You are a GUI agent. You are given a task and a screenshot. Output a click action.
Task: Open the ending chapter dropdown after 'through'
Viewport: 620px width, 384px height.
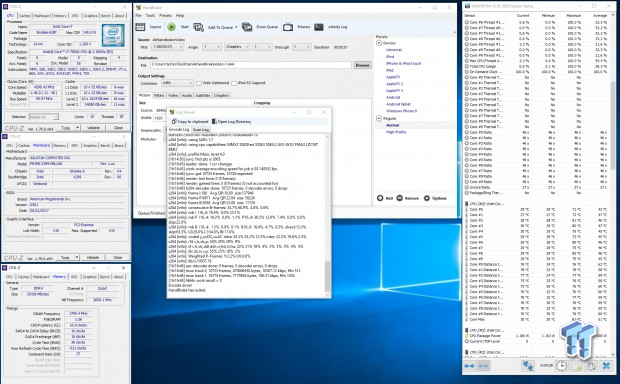point(302,47)
